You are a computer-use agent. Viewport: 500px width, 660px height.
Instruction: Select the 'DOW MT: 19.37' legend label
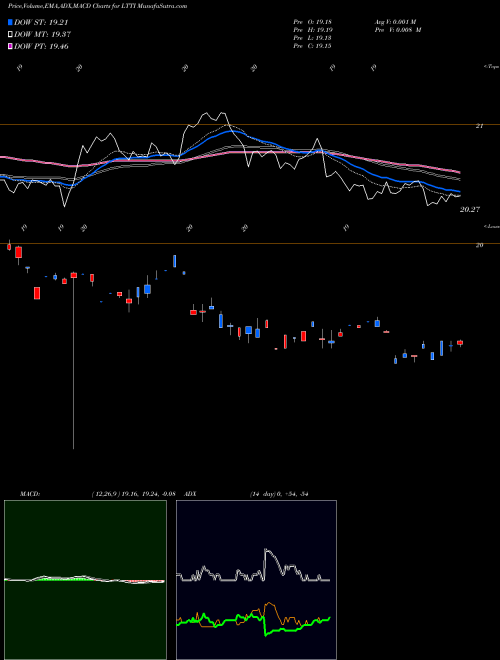[42, 35]
